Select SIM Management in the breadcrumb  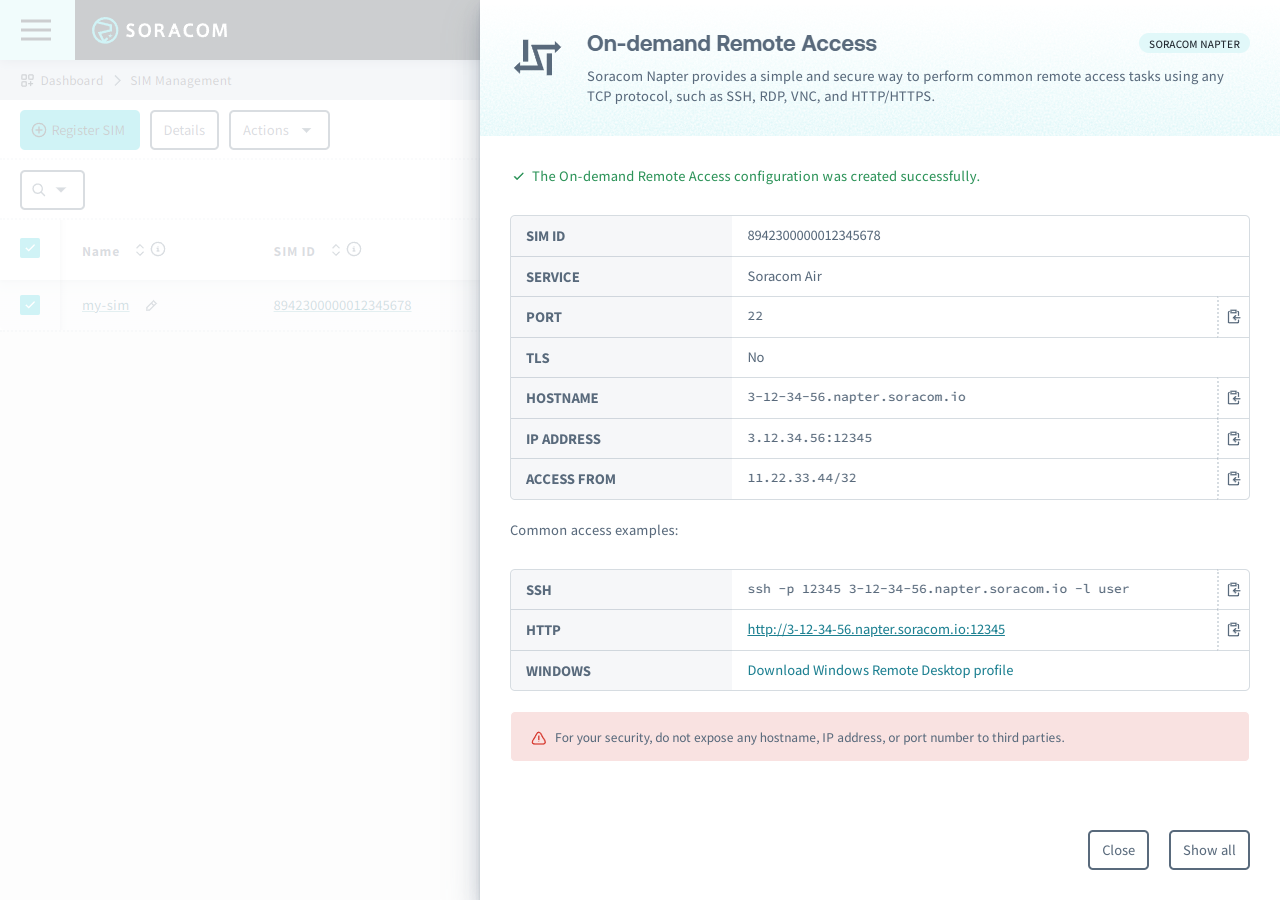click(181, 80)
